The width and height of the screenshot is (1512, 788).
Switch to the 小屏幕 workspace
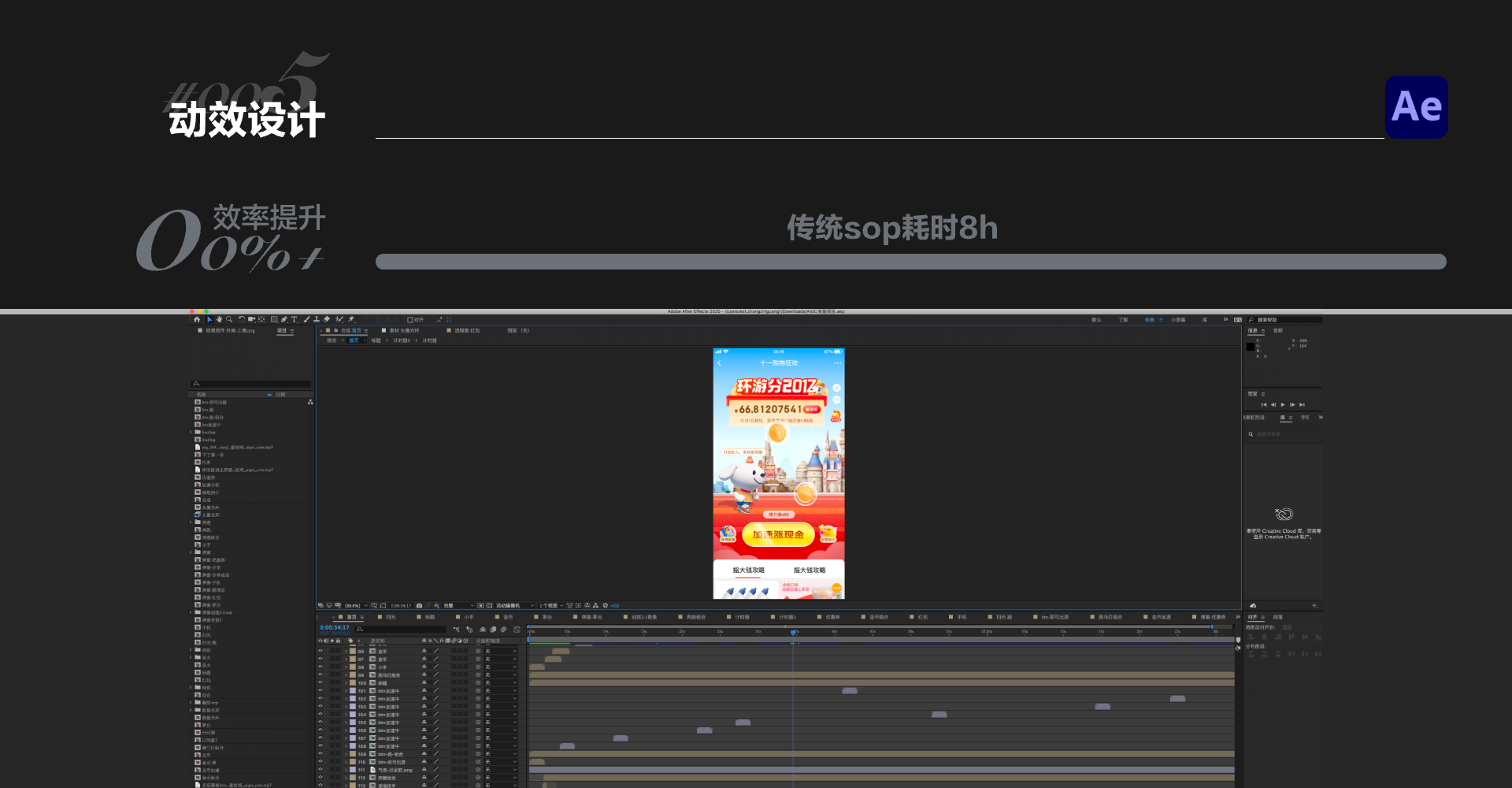pos(1178,320)
